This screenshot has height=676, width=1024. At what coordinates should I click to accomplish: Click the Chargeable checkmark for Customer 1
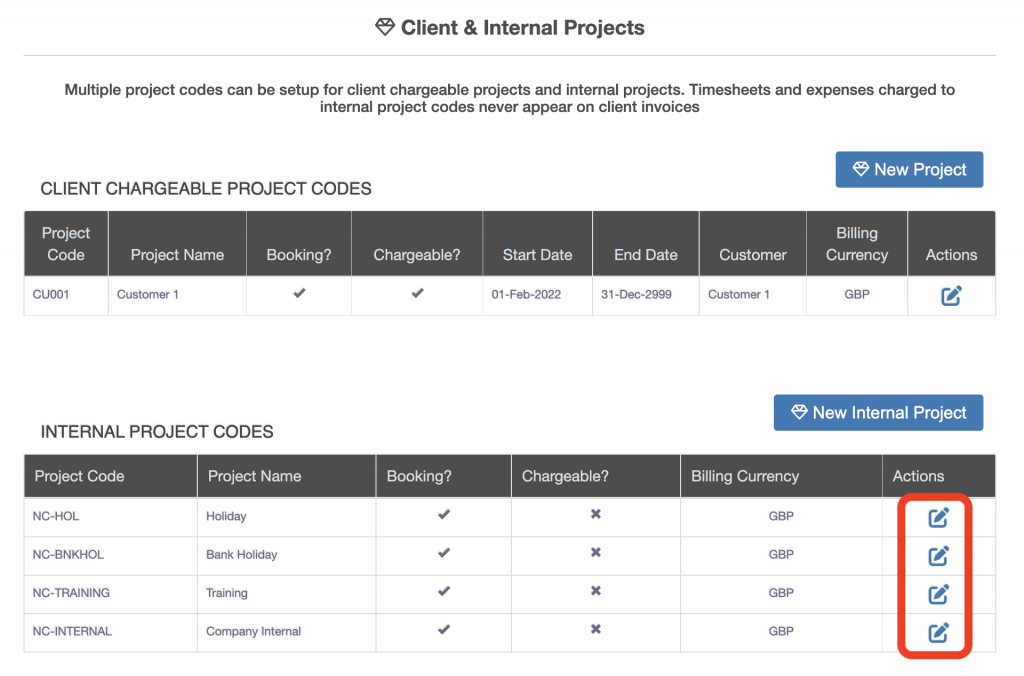pyautogui.click(x=417, y=294)
